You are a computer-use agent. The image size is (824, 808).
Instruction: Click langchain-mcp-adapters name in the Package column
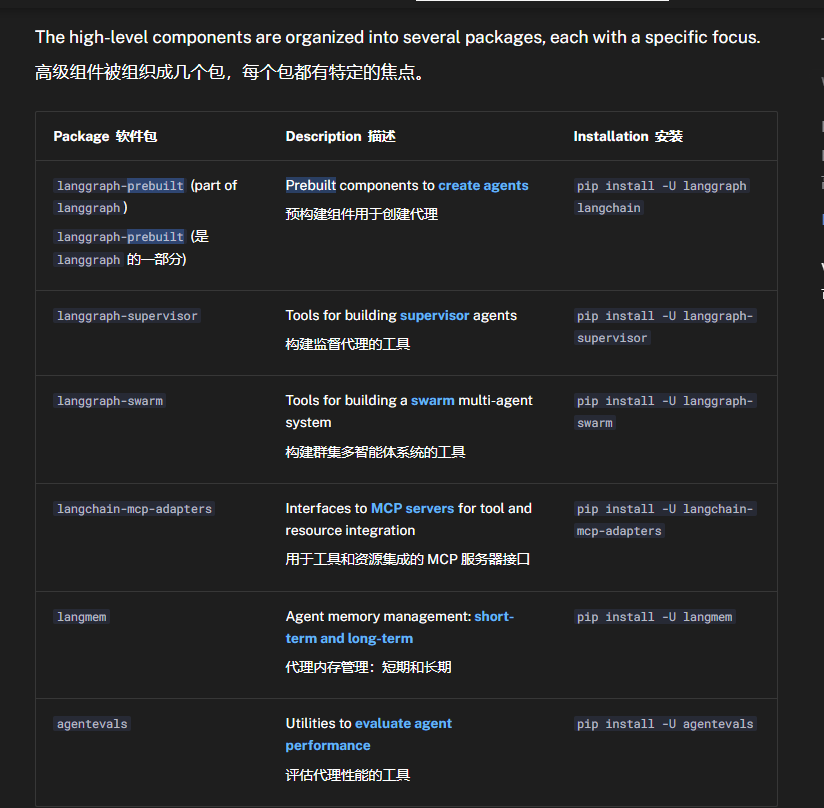134,509
